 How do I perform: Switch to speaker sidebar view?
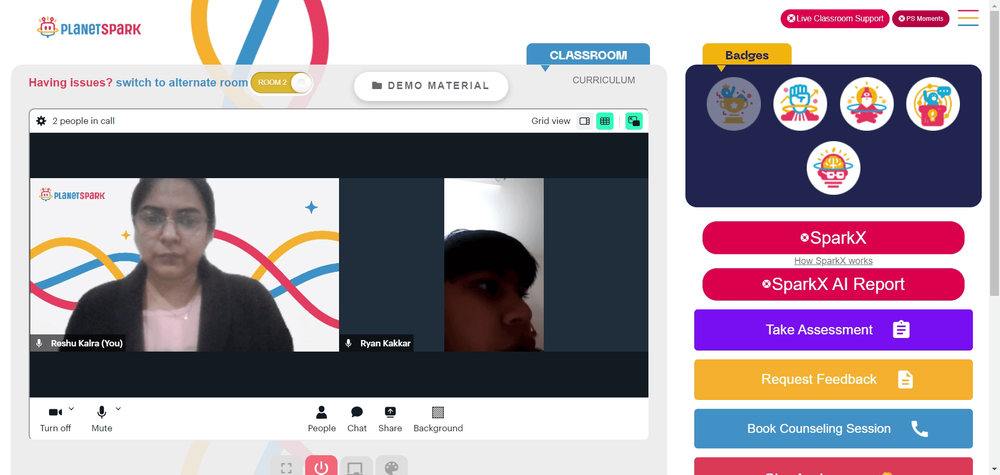click(x=584, y=121)
